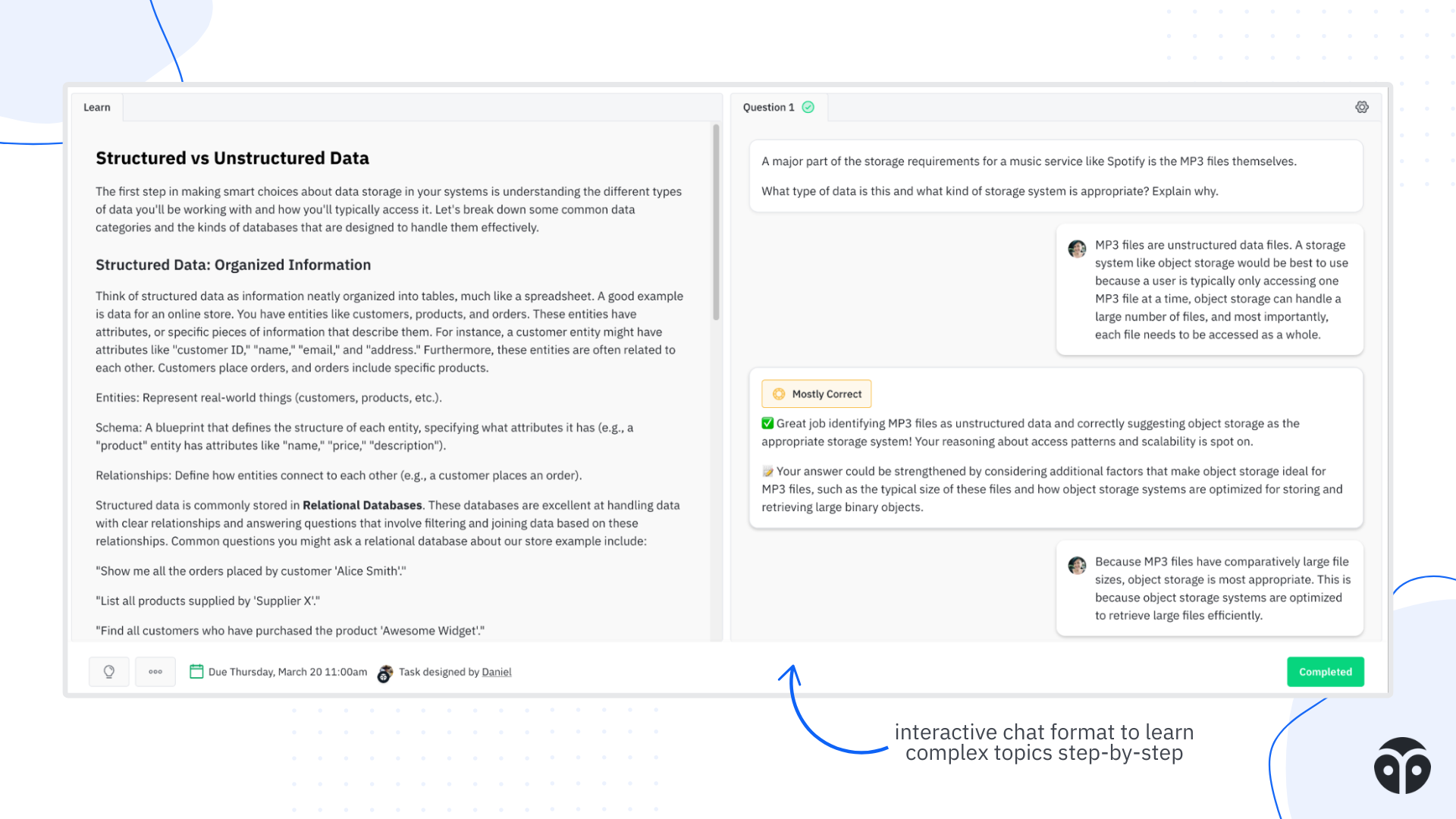Open the settings gear in question panel

pos(1361,108)
